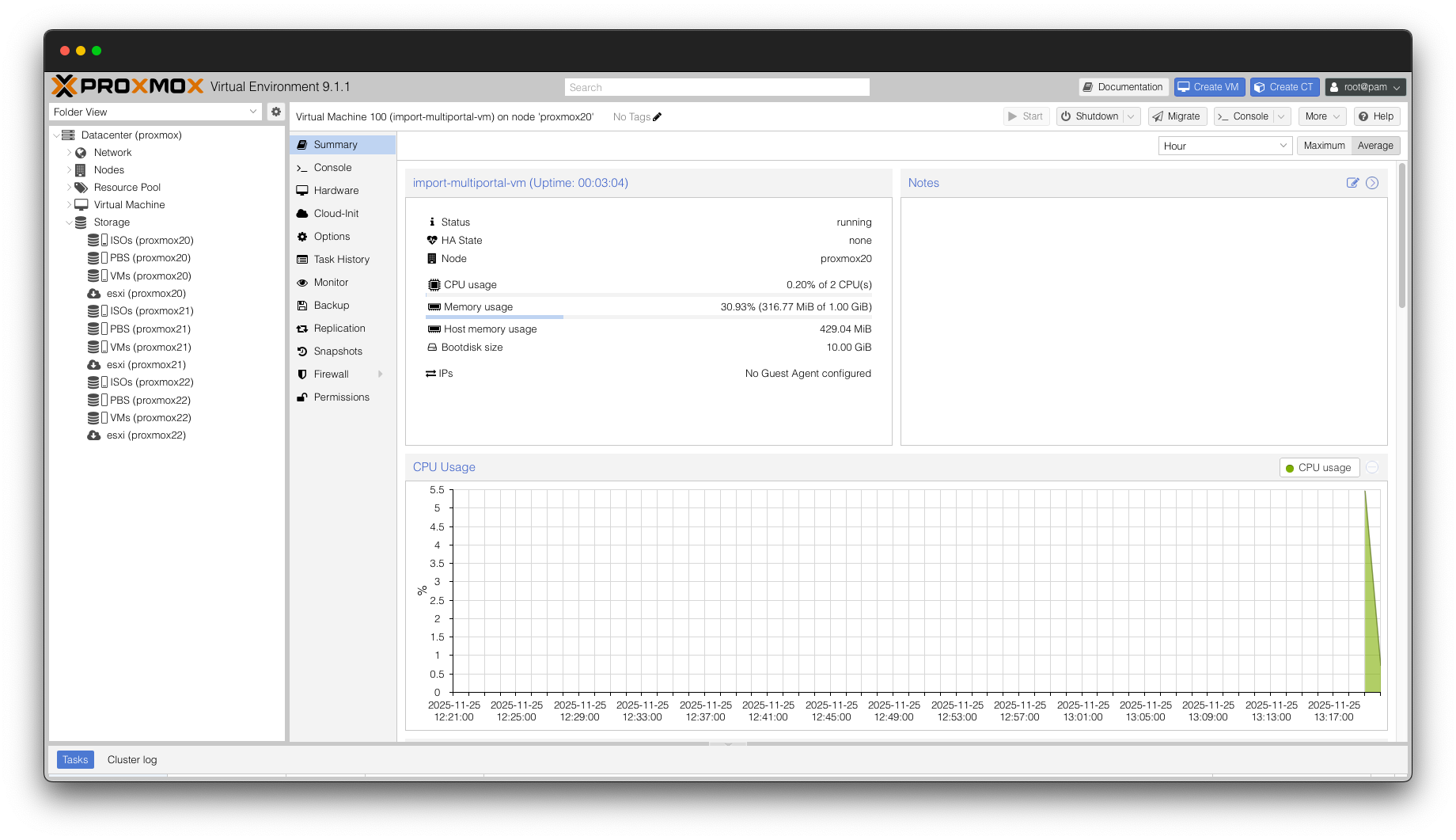Open the Notes edit icon
The width and height of the screenshot is (1456, 840).
1352,183
